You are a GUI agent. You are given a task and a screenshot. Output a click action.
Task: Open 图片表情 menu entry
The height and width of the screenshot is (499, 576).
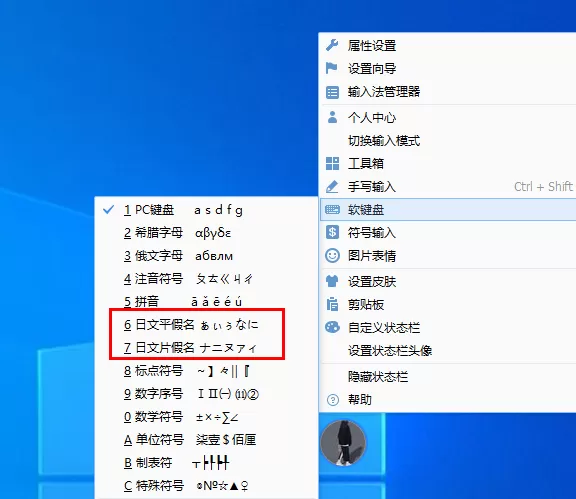[x=447, y=256]
